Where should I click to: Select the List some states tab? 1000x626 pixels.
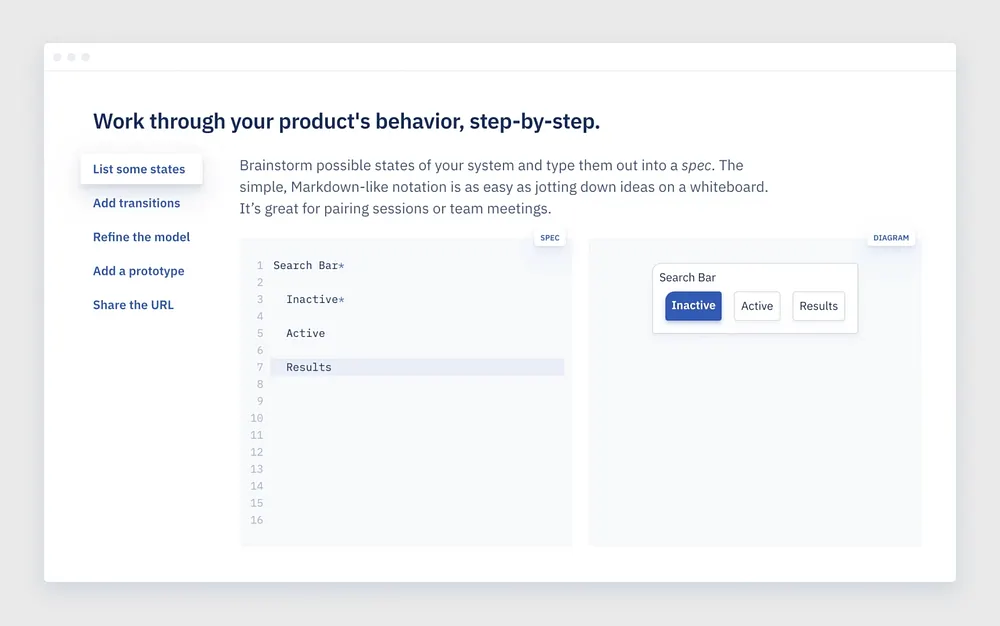(139, 169)
